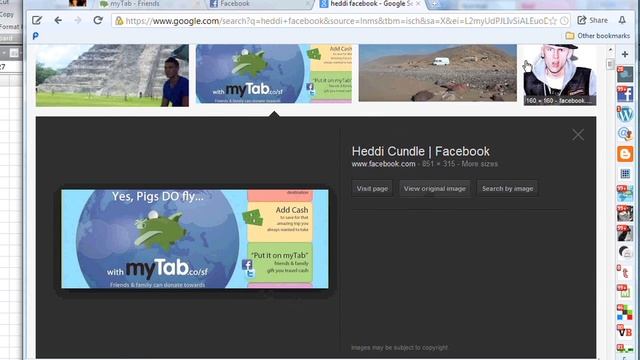Click the page scrollbar up arrow
This screenshot has width=640, height=360.
click(x=610, y=50)
